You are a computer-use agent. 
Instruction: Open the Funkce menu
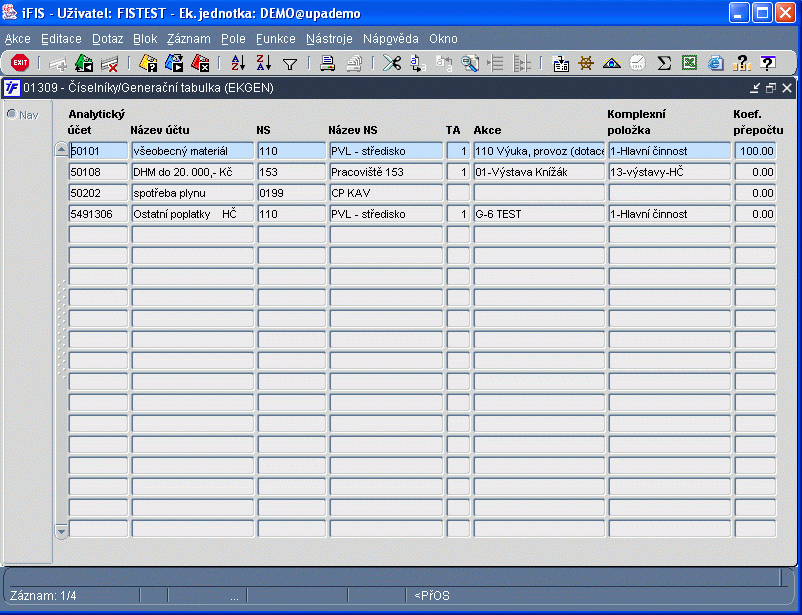tap(276, 39)
